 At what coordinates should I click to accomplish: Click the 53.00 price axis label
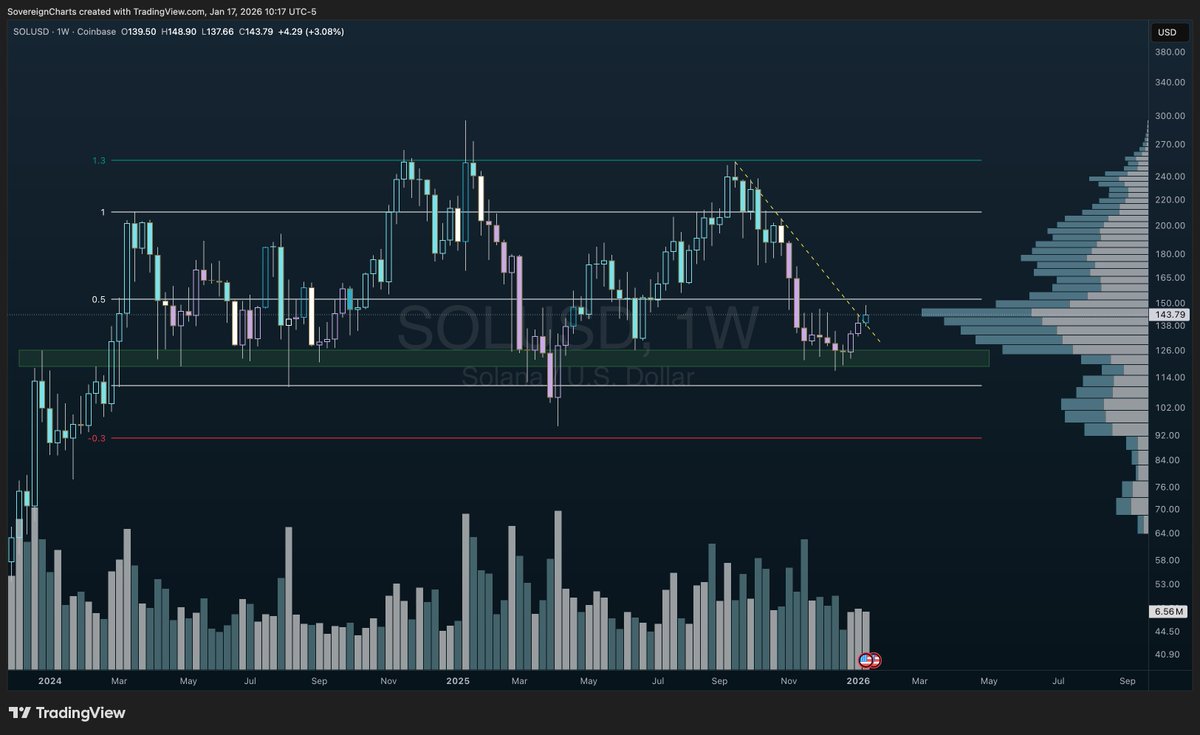click(1169, 584)
